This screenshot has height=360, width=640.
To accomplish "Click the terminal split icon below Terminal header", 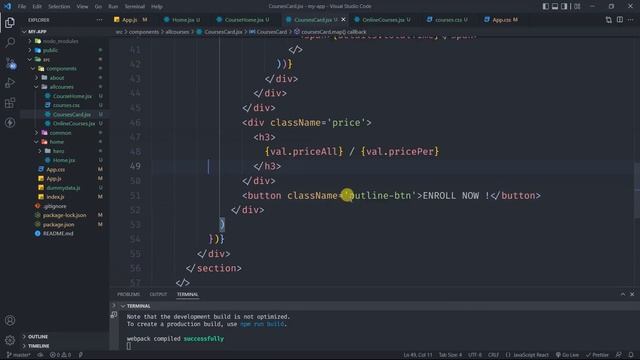I will 114,315.
